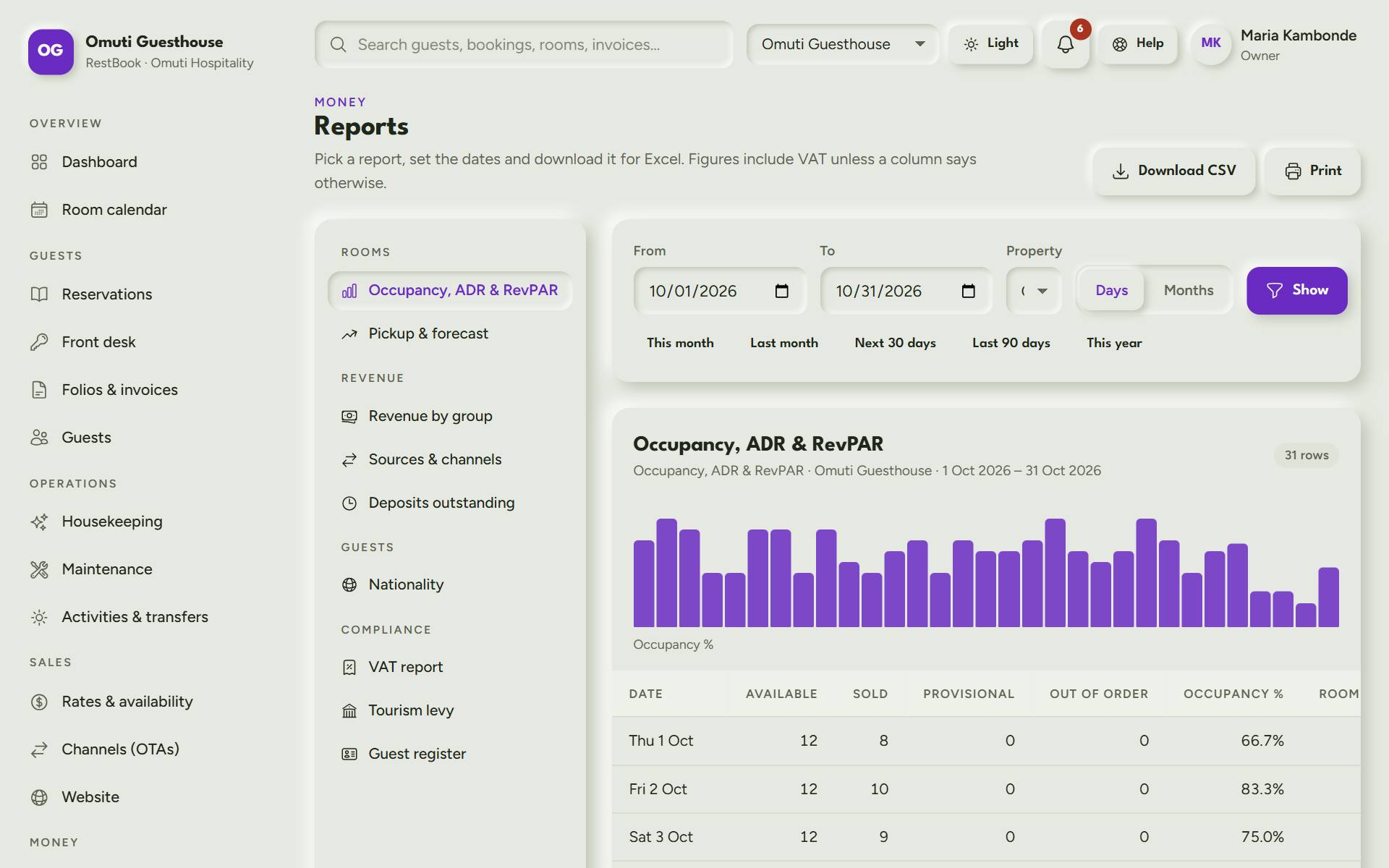Click the MK user avatar
Viewport: 1389px width, 868px height.
tap(1211, 44)
